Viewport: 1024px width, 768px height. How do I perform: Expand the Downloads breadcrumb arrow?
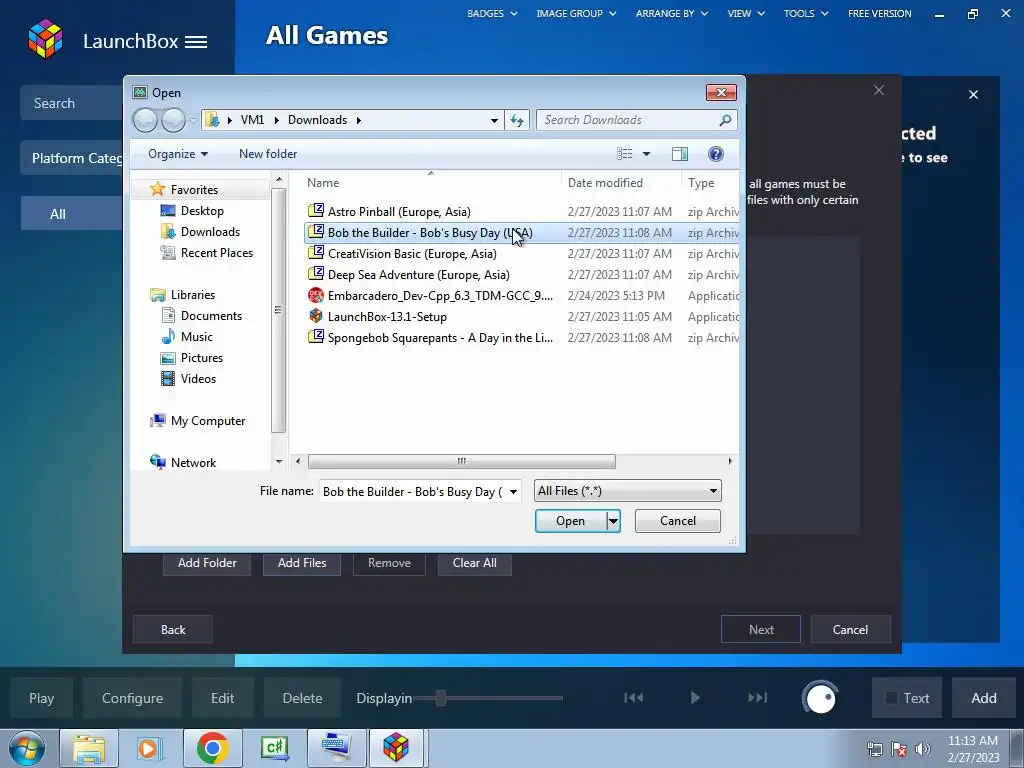click(359, 120)
